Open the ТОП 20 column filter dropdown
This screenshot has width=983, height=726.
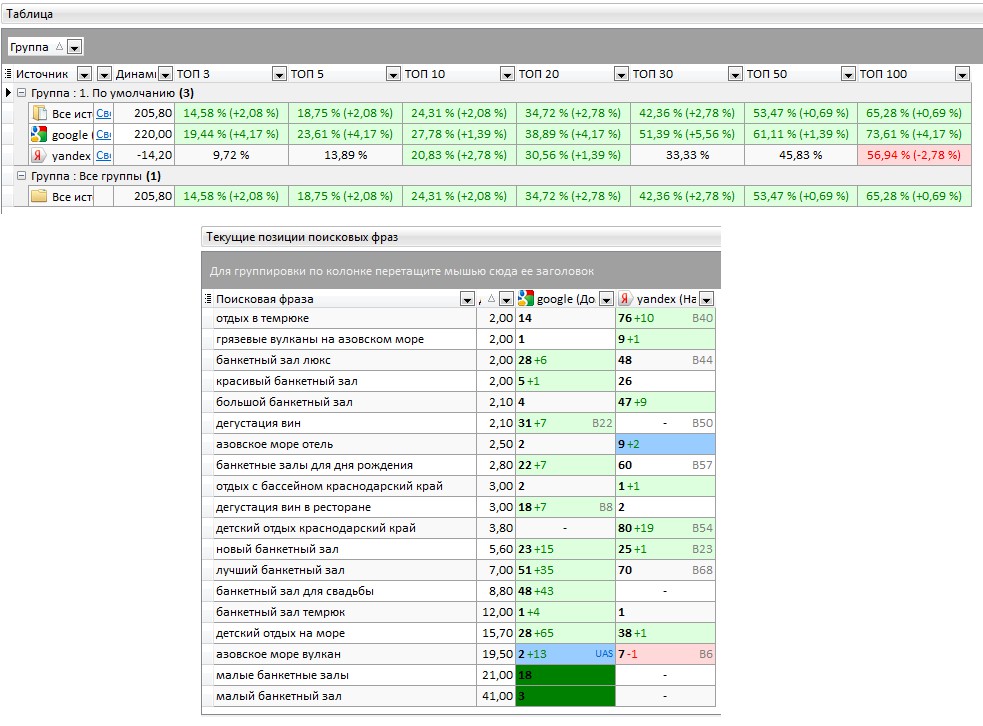[621, 75]
